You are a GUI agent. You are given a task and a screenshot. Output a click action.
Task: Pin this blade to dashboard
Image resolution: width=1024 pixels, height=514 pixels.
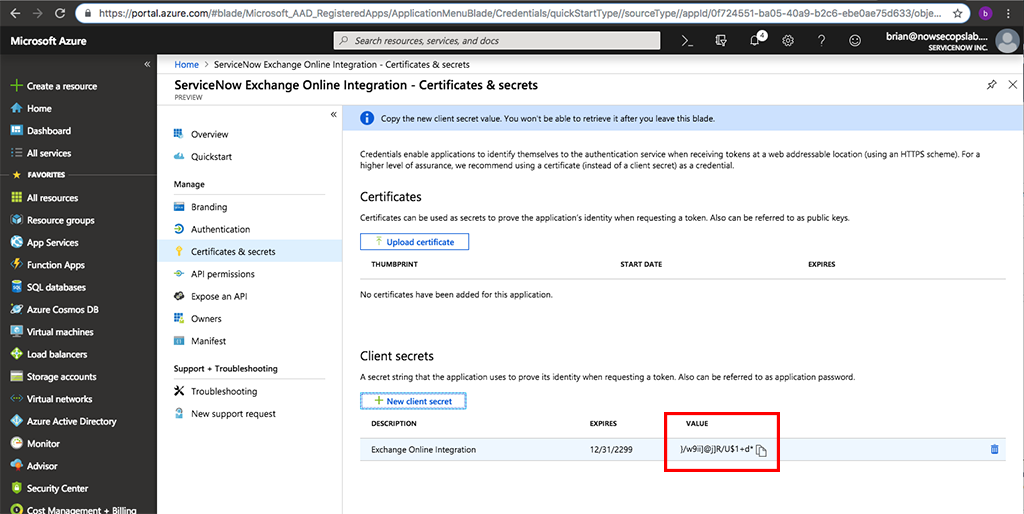pos(991,85)
